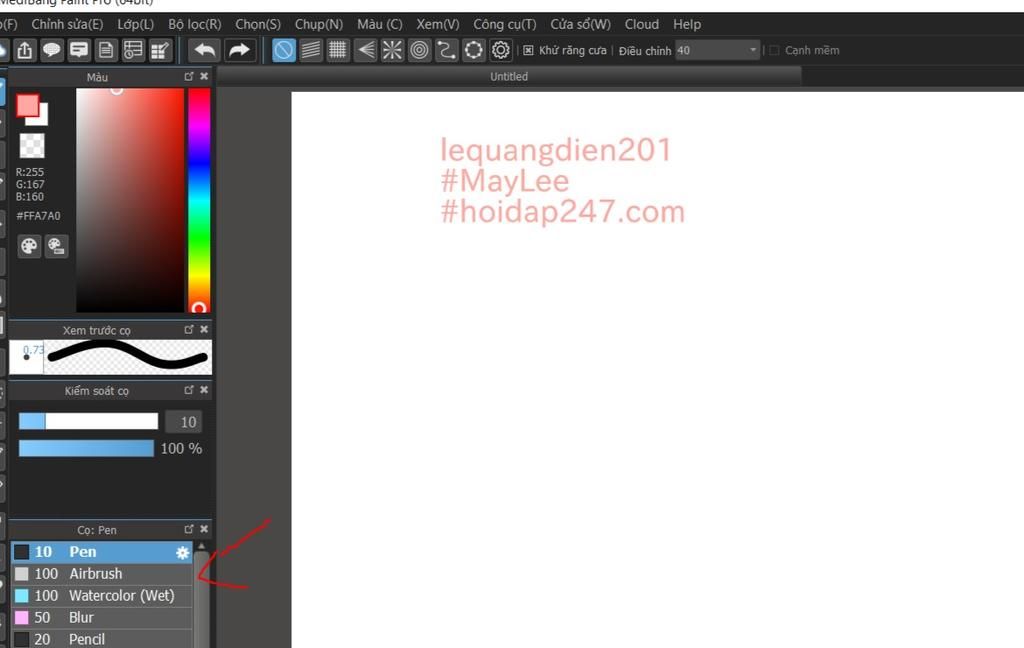Open the Bộ lọc(R) menu

click(x=195, y=24)
